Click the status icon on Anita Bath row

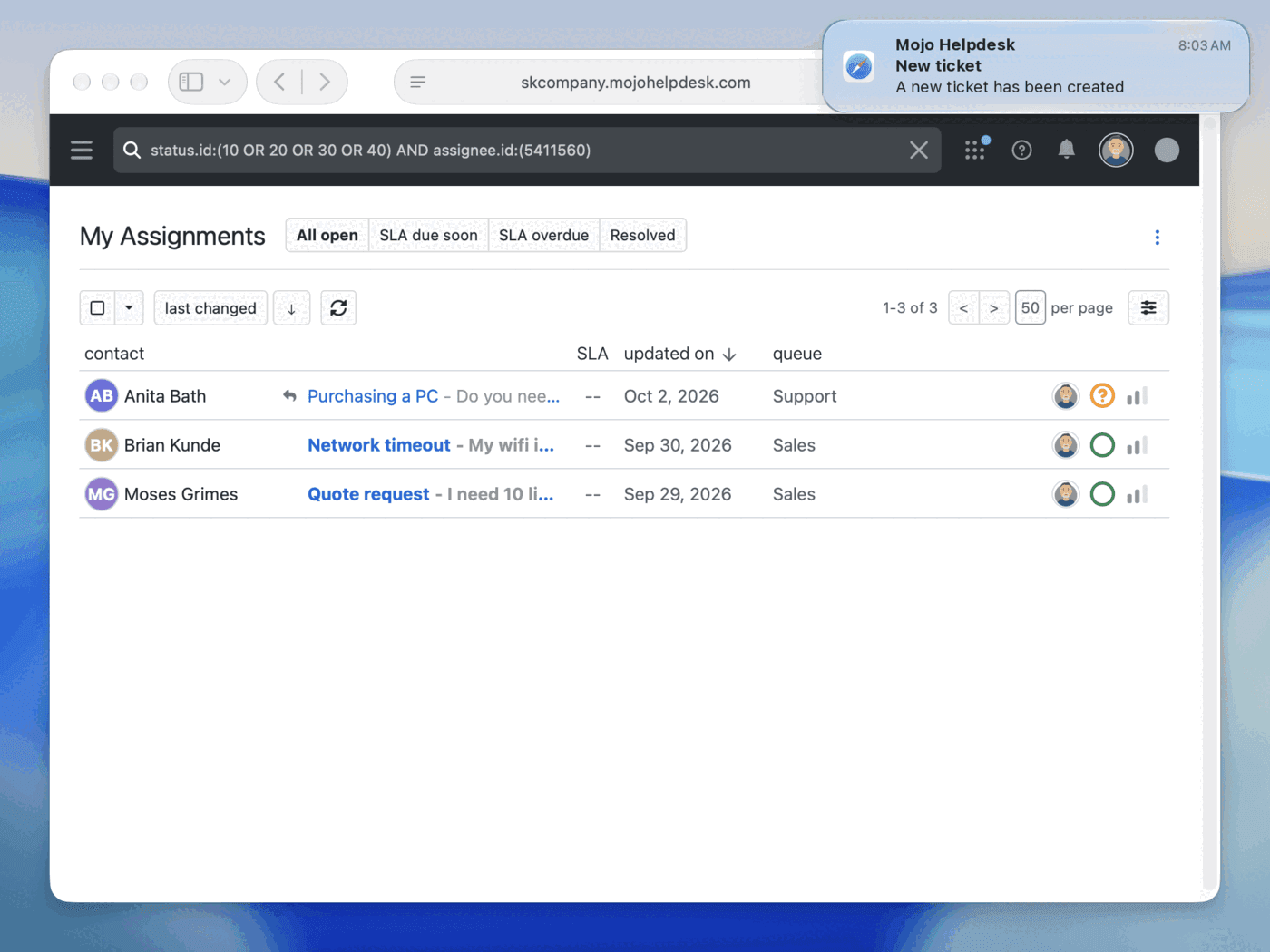pos(1102,396)
